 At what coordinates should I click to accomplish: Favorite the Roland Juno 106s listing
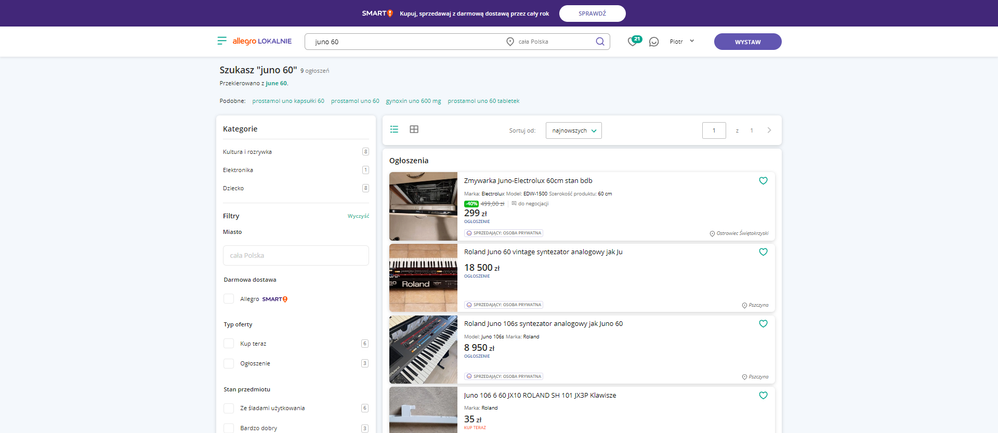pyautogui.click(x=763, y=323)
